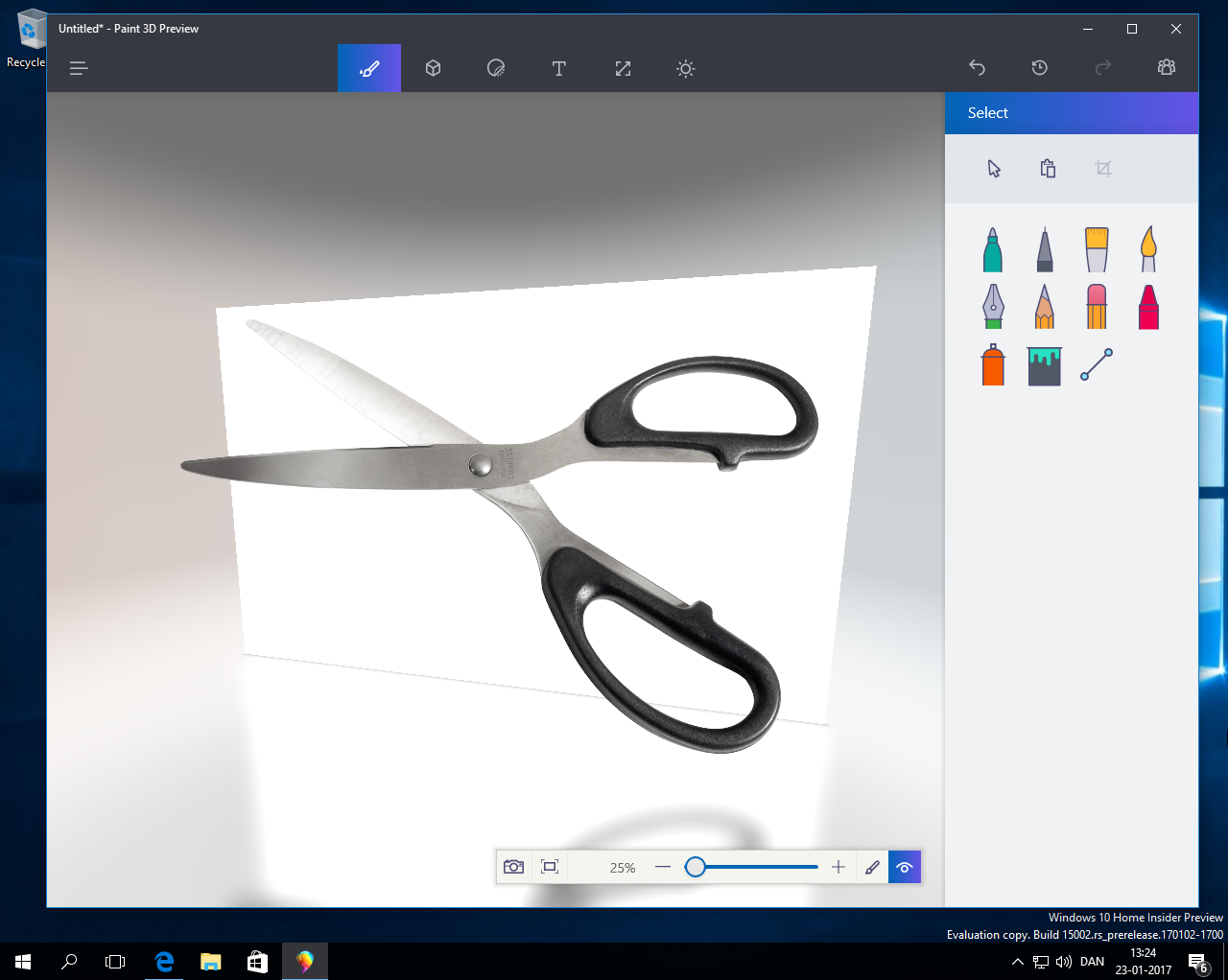This screenshot has width=1228, height=980.
Task: Click the zoom slider handle
Action: click(696, 867)
